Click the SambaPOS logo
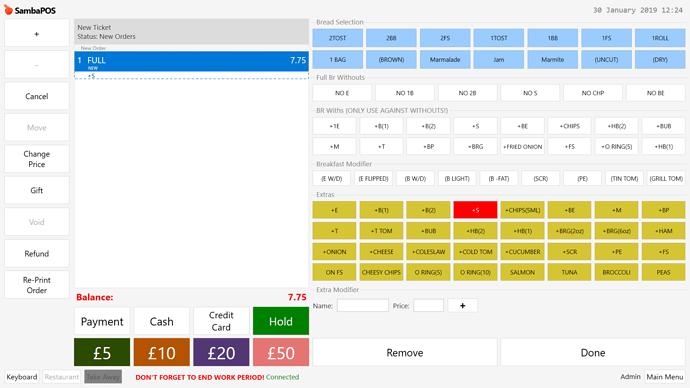 pos(30,10)
